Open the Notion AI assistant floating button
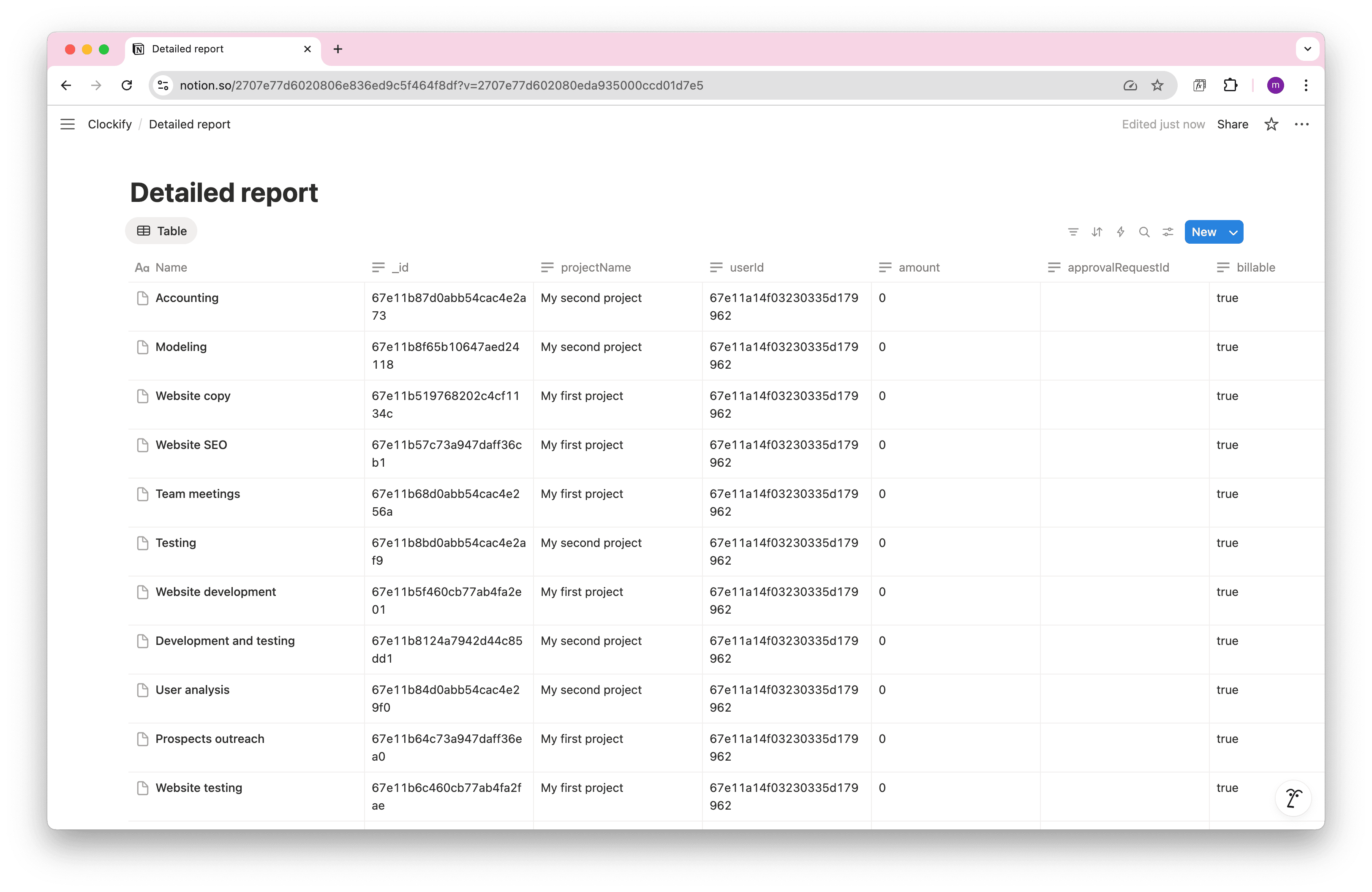 pos(1293,799)
